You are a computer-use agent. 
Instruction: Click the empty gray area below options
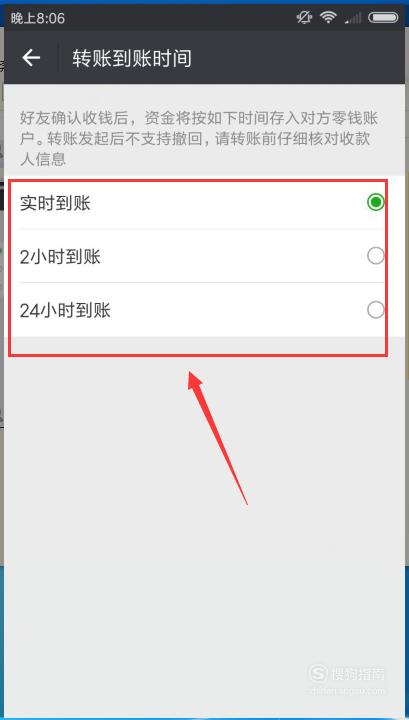(204, 528)
